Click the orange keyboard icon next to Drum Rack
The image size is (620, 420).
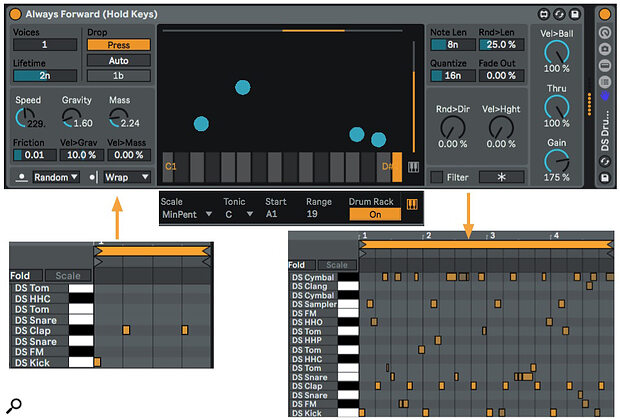[x=412, y=204]
